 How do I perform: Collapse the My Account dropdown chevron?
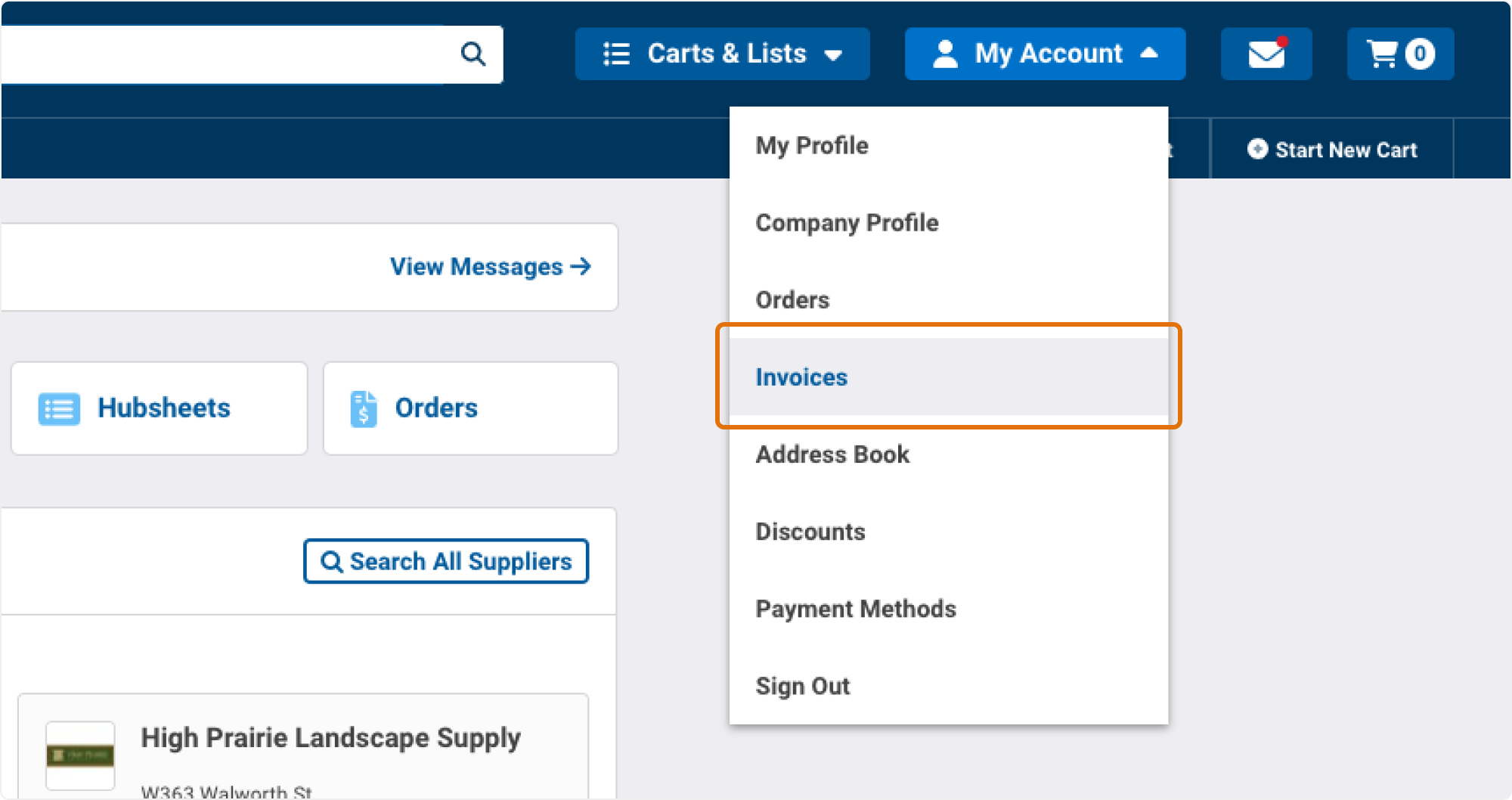point(1150,54)
